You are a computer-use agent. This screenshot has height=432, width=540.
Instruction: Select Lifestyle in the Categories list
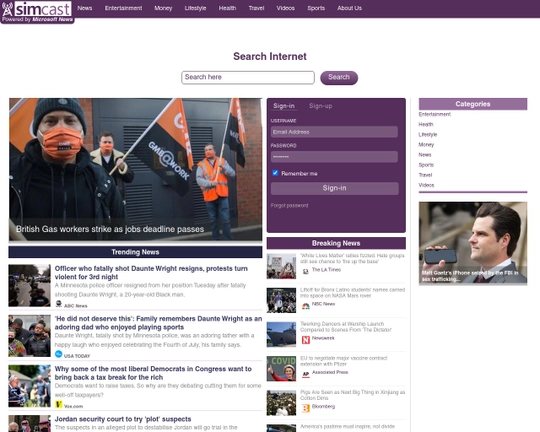click(428, 134)
